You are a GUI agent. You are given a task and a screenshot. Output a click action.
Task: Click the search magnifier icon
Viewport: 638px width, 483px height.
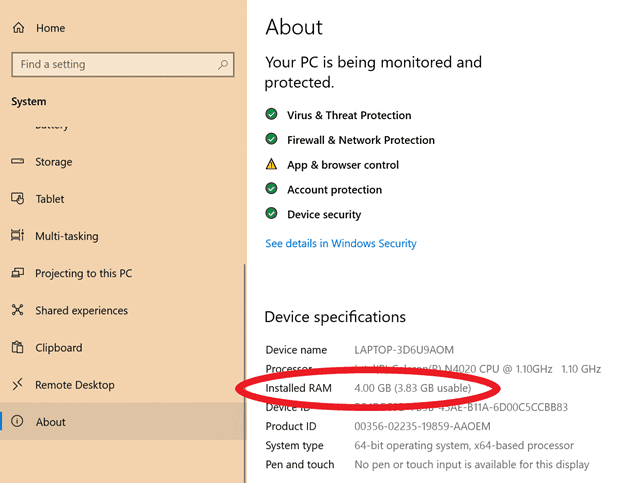pos(222,64)
